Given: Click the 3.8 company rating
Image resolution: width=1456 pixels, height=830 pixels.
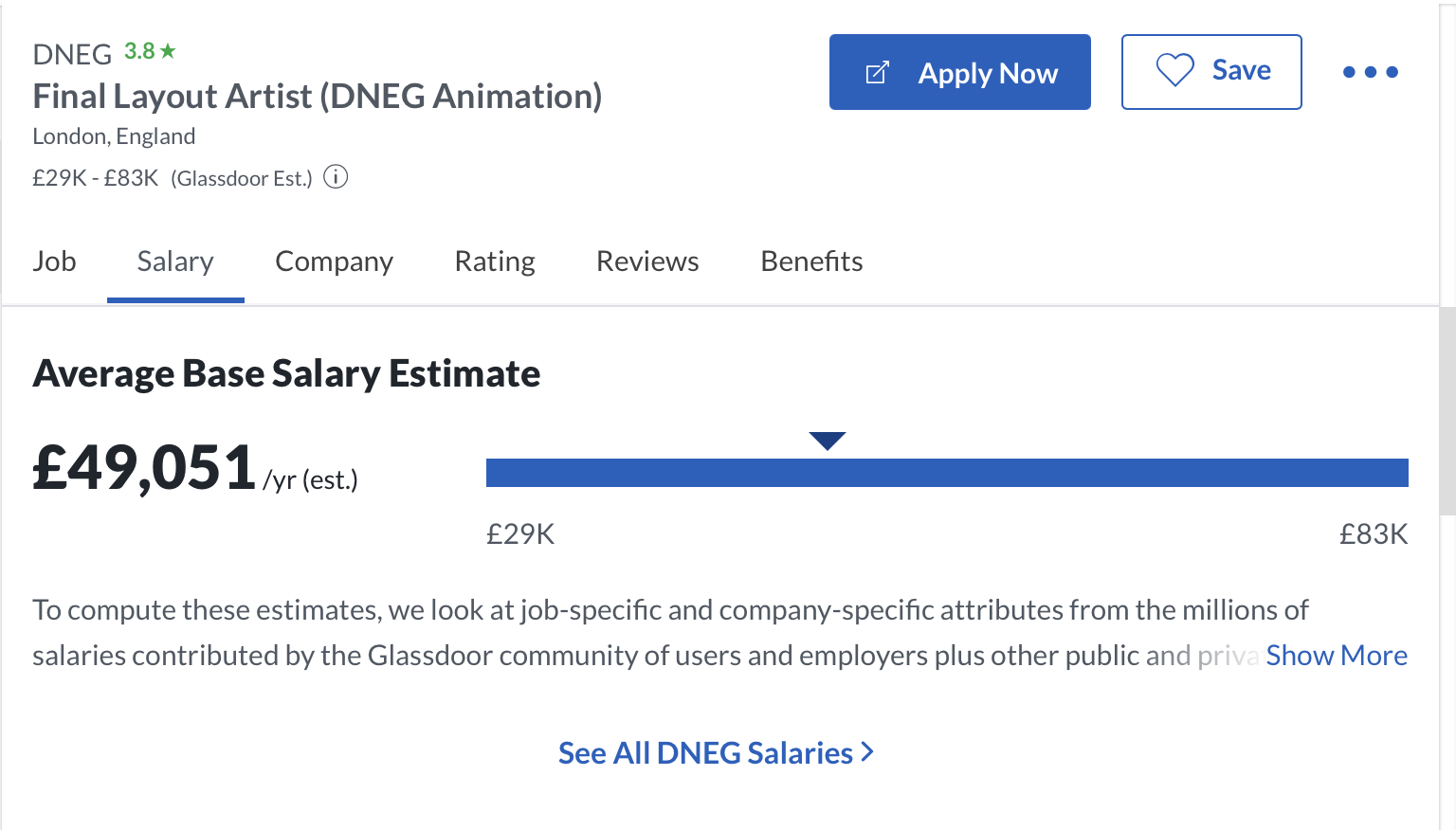Looking at the screenshot, I should pyautogui.click(x=139, y=51).
